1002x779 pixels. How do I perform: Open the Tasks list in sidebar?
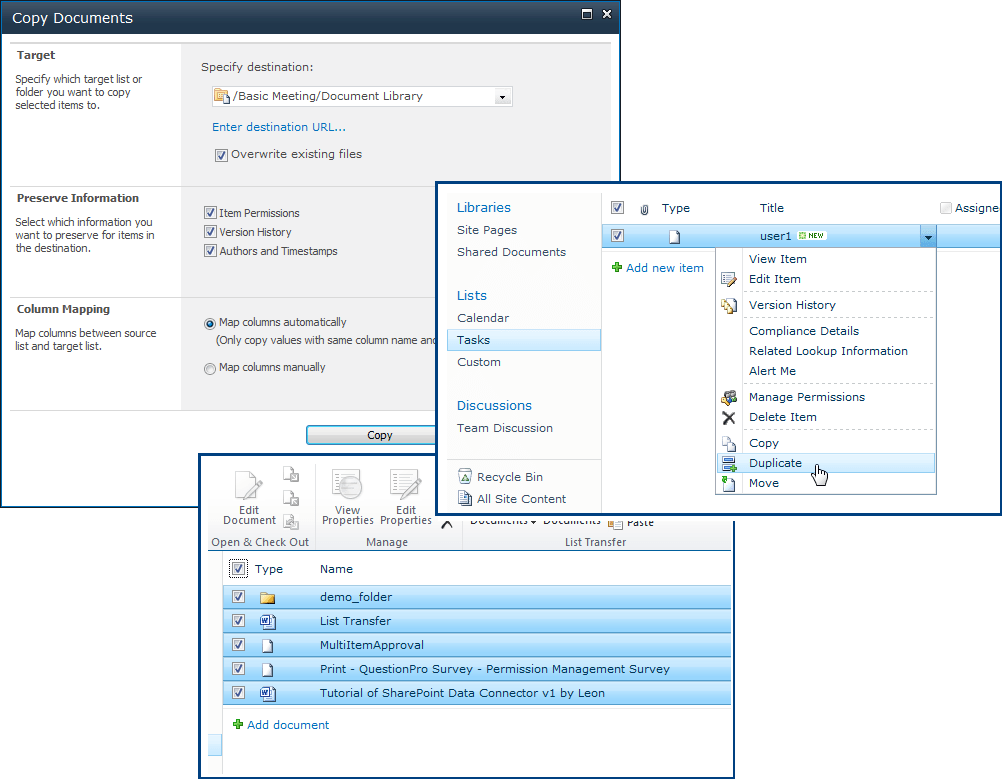(x=524, y=340)
